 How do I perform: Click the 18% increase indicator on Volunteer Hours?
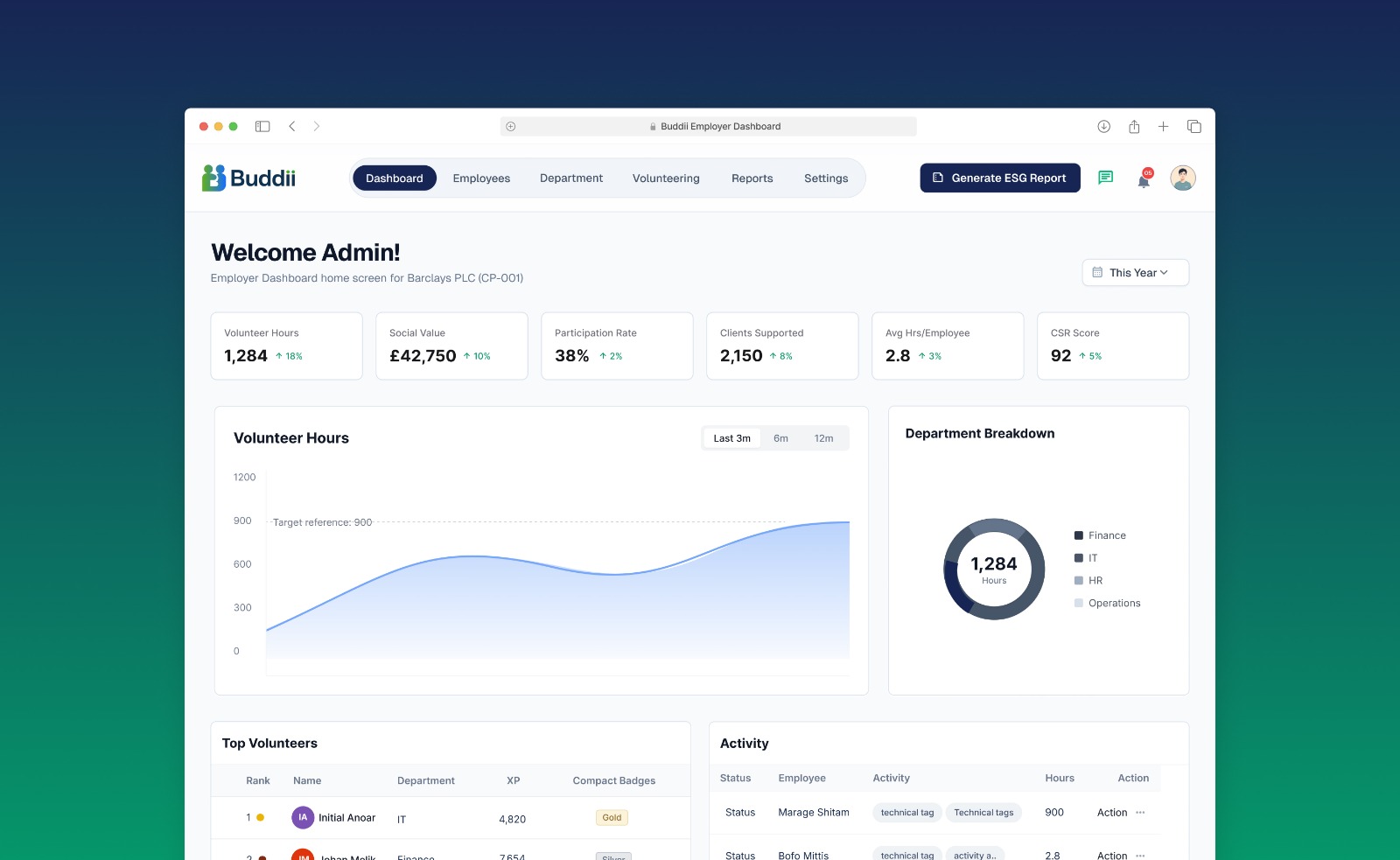coord(289,356)
